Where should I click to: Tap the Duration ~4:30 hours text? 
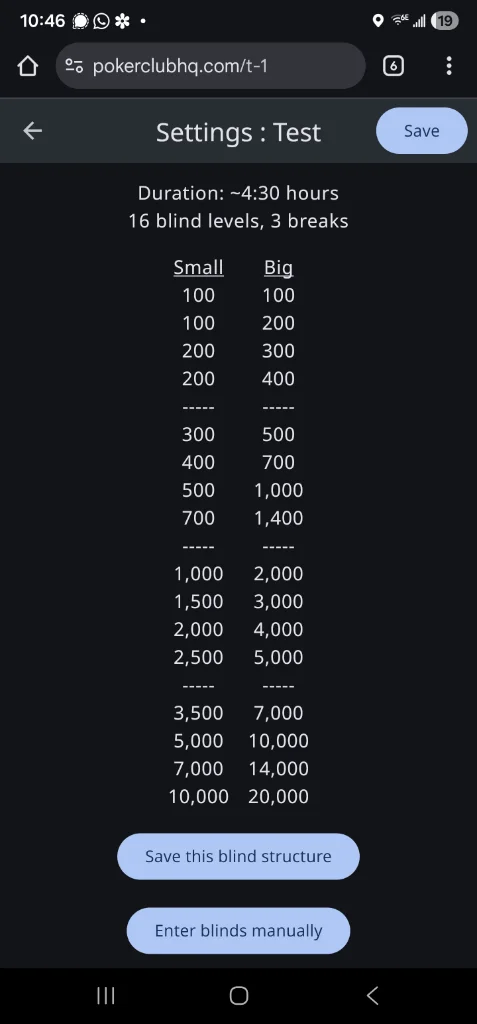pyautogui.click(x=238, y=193)
